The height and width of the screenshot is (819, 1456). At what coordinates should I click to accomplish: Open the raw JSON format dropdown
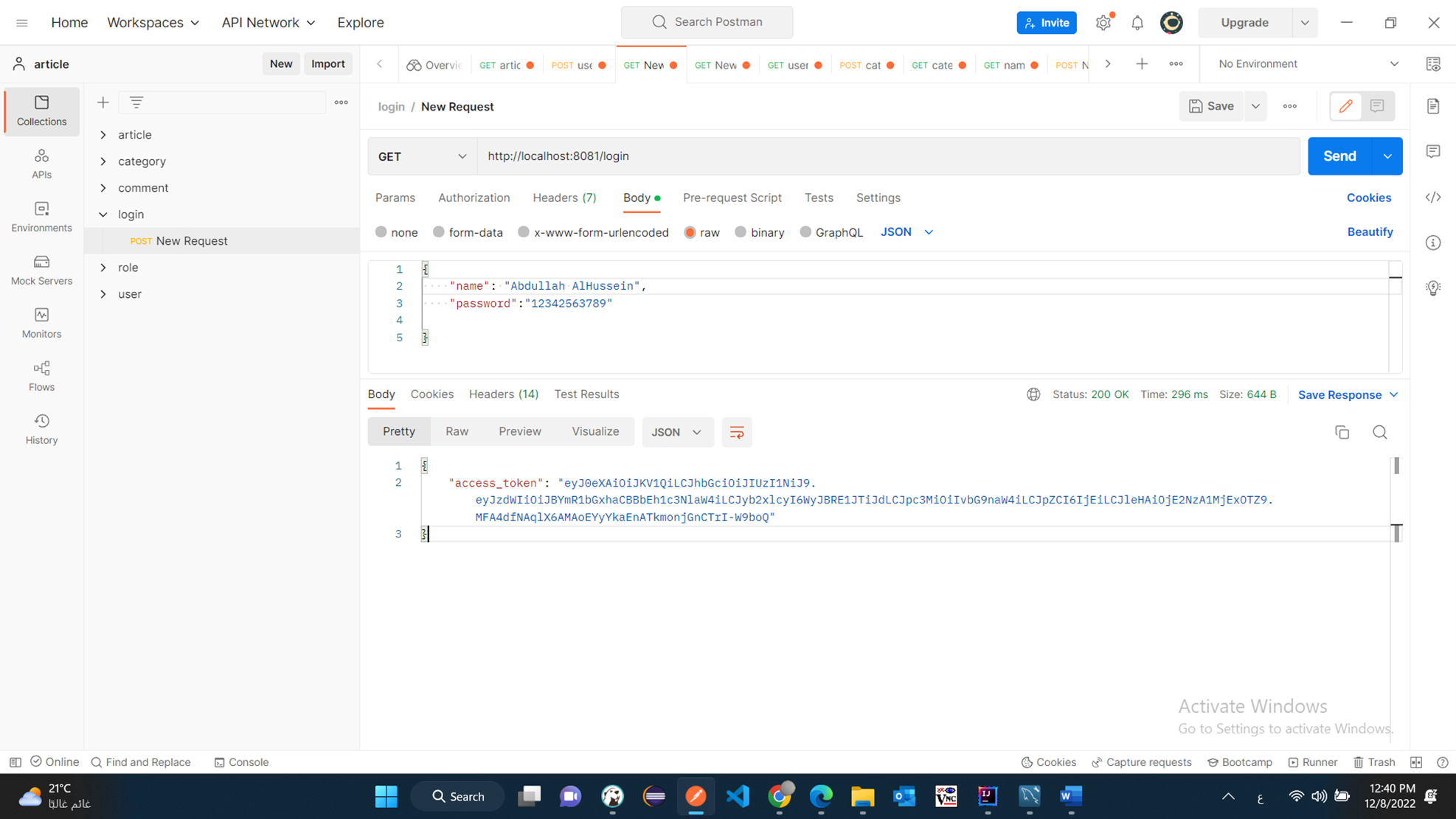click(x=906, y=232)
